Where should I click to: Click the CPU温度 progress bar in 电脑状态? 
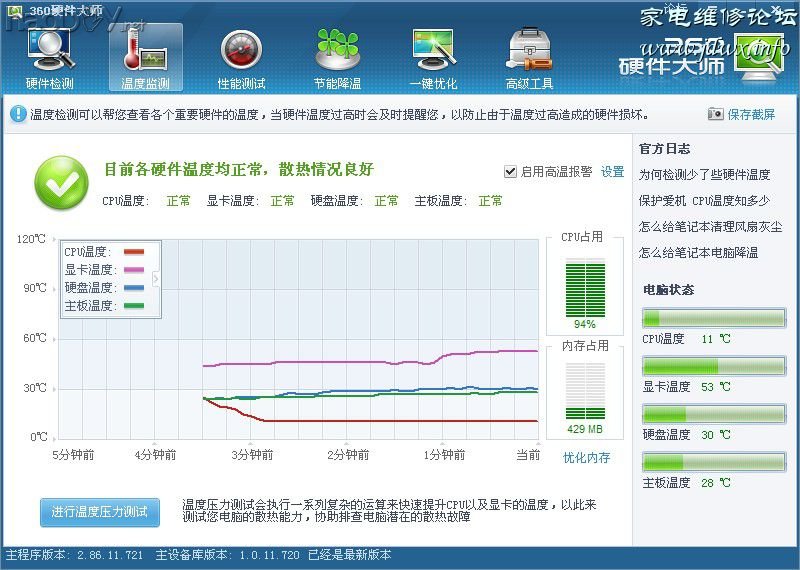click(x=713, y=318)
